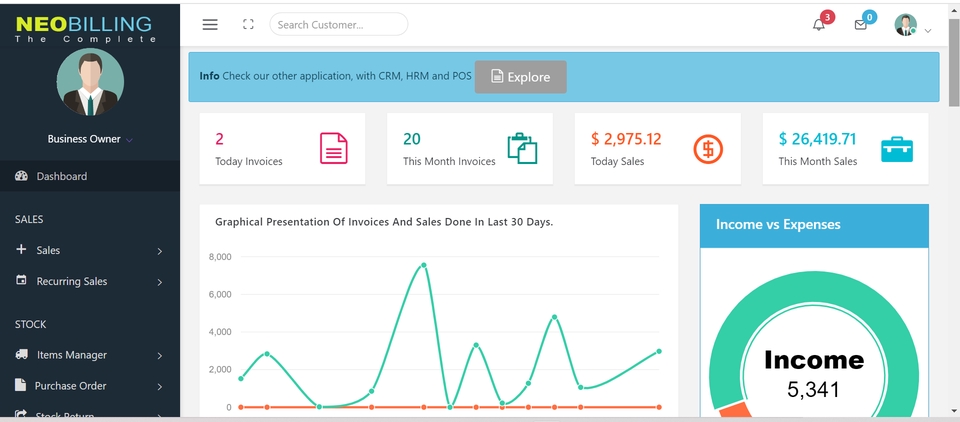Click the top-right user avatar
The height and width of the screenshot is (422, 960).
coord(906,24)
